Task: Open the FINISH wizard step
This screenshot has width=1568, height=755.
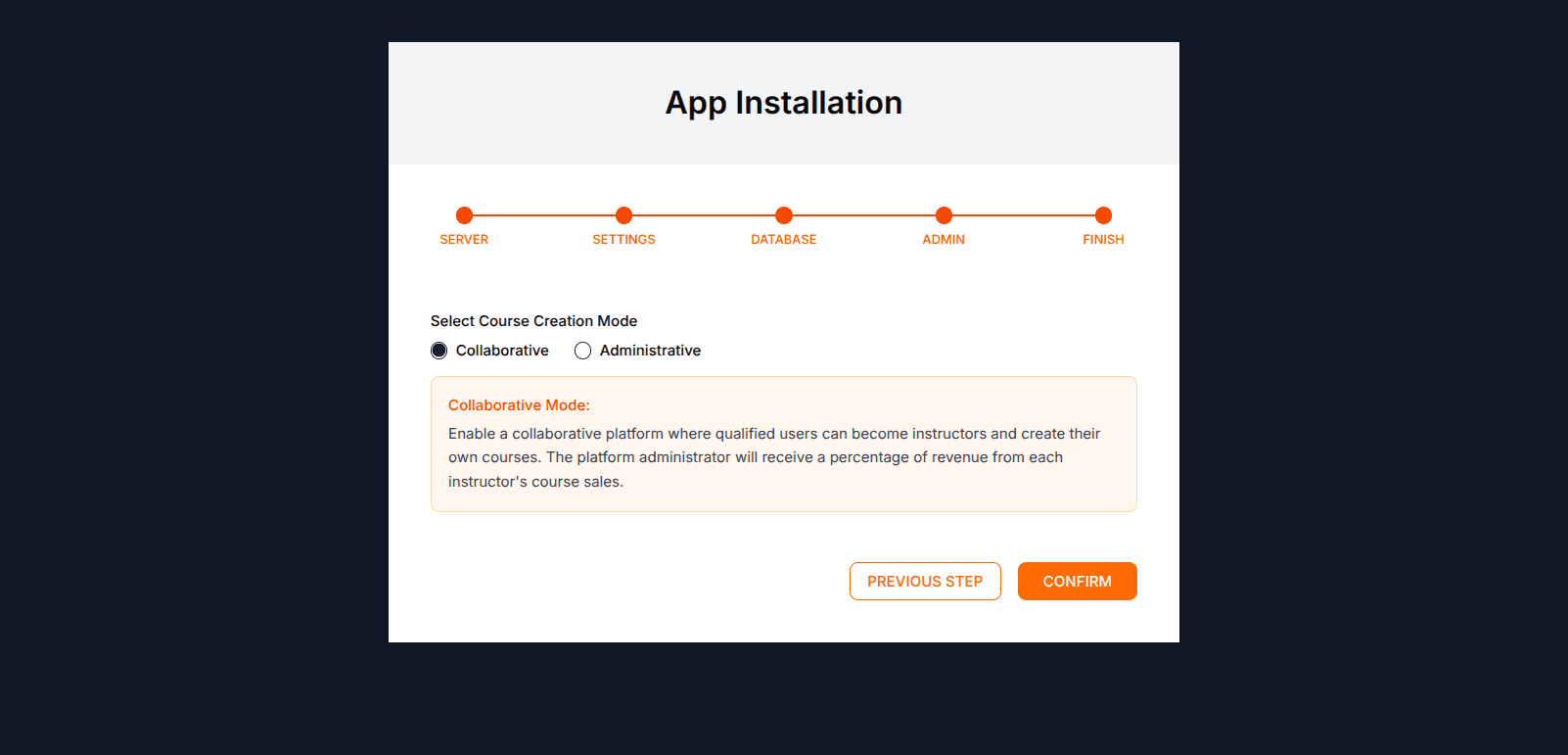Action: 1103,239
